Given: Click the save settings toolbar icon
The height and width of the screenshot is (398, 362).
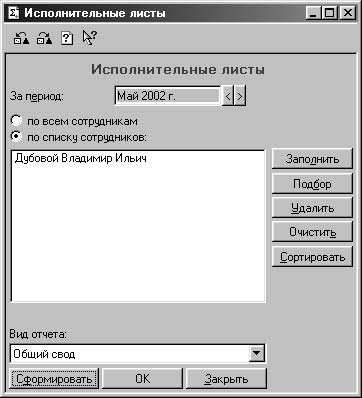Looking at the screenshot, I should click(x=44, y=39).
